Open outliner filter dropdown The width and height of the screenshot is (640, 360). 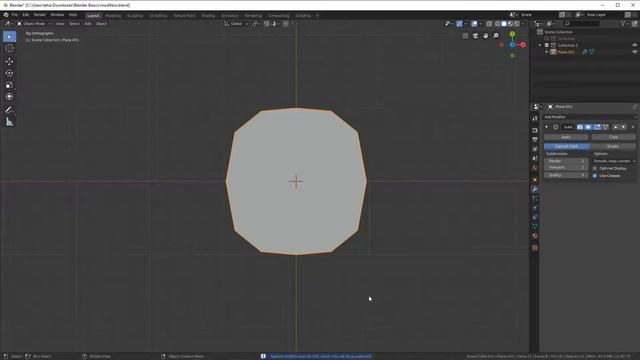[624, 24]
